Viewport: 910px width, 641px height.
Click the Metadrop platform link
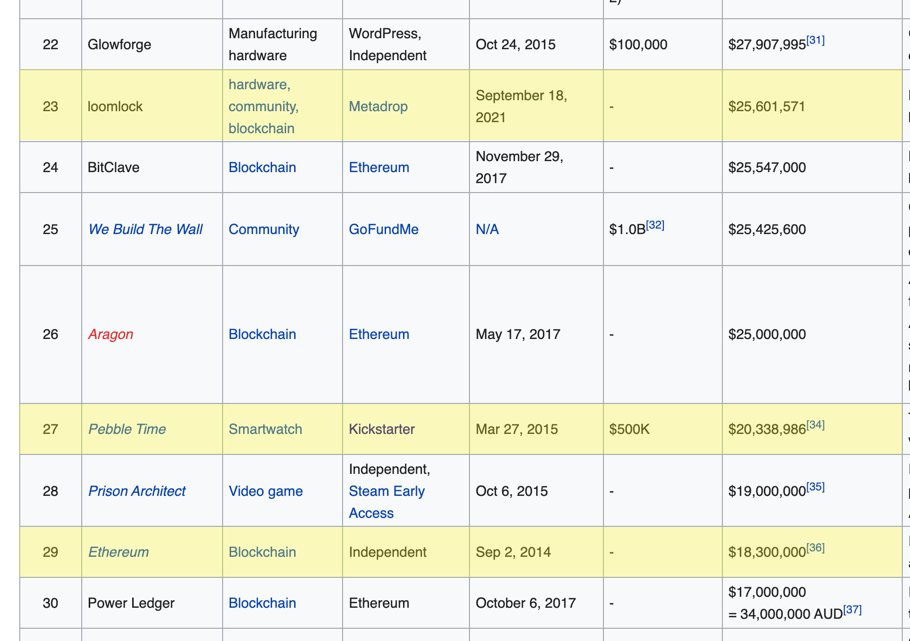(378, 106)
